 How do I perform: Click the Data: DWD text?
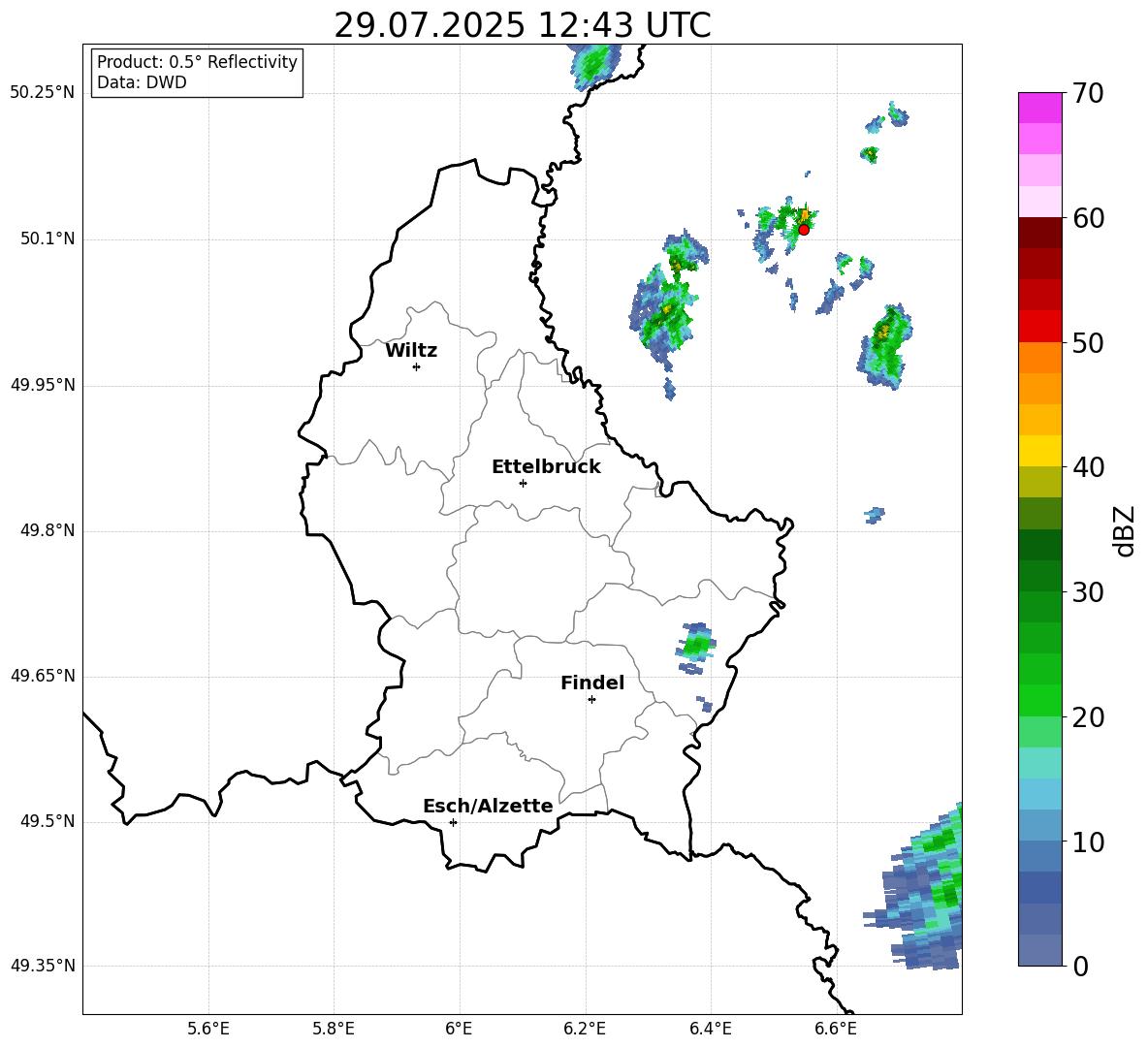pos(142,82)
